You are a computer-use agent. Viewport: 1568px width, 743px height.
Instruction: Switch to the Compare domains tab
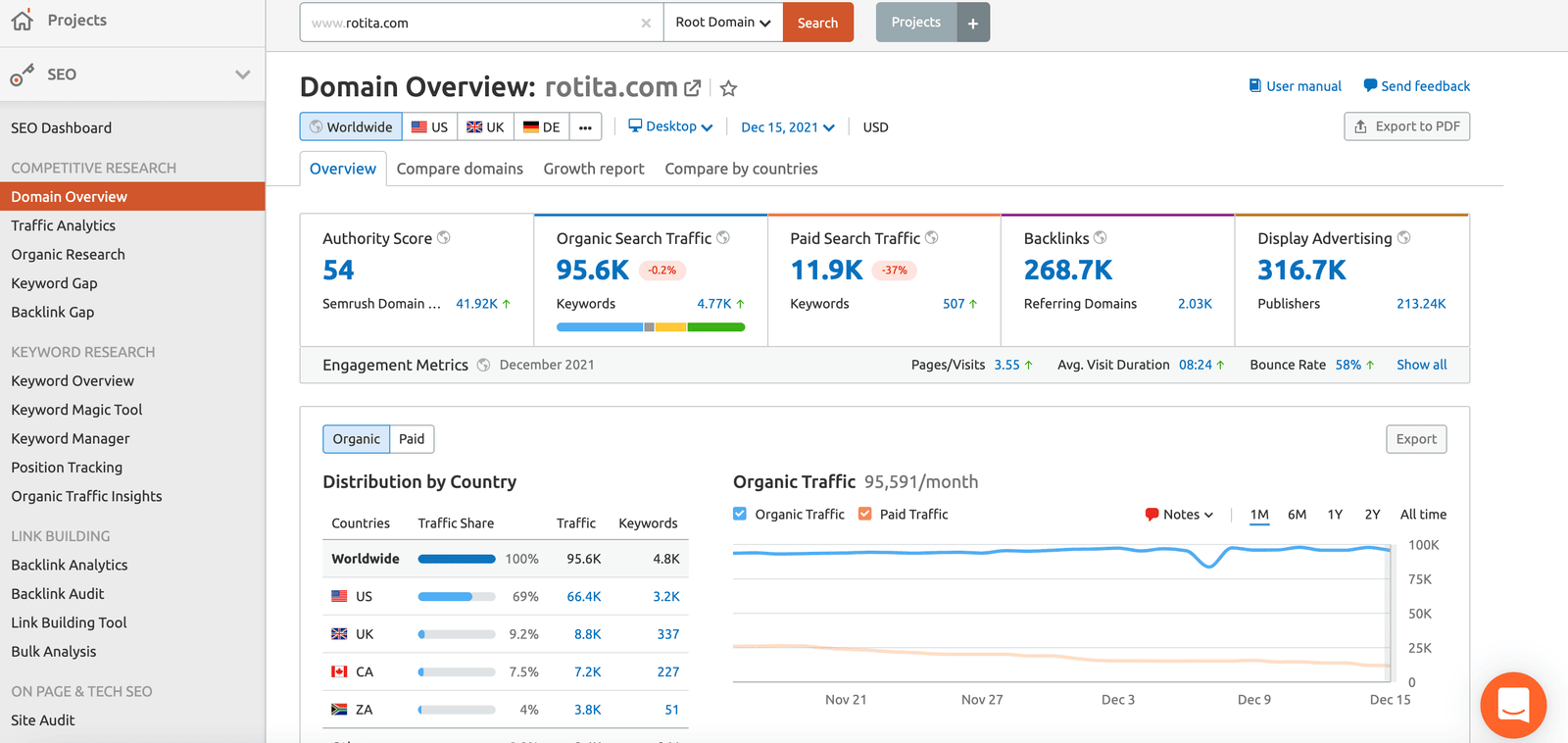click(x=460, y=169)
